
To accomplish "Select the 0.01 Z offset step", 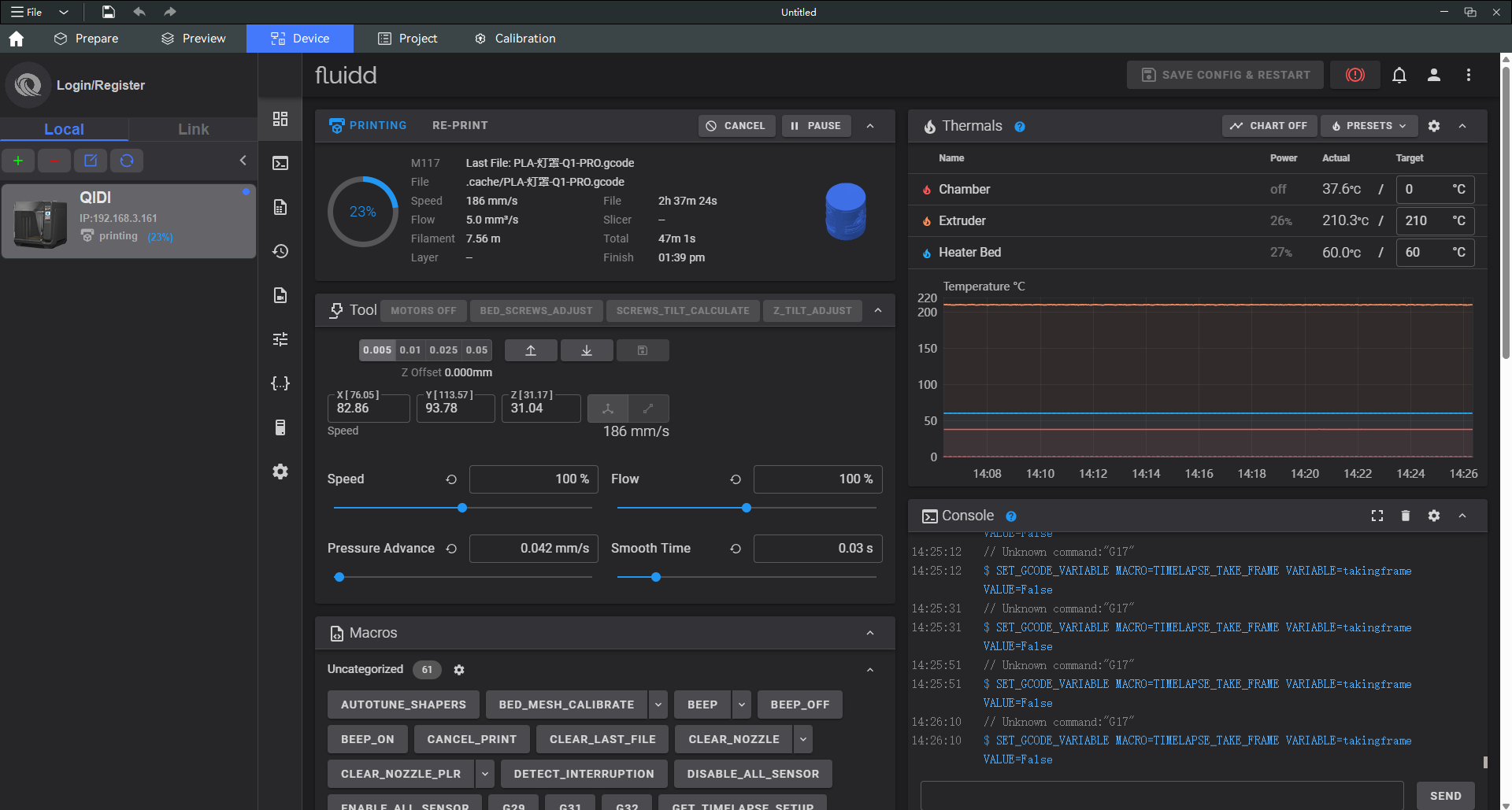I will [x=409, y=350].
